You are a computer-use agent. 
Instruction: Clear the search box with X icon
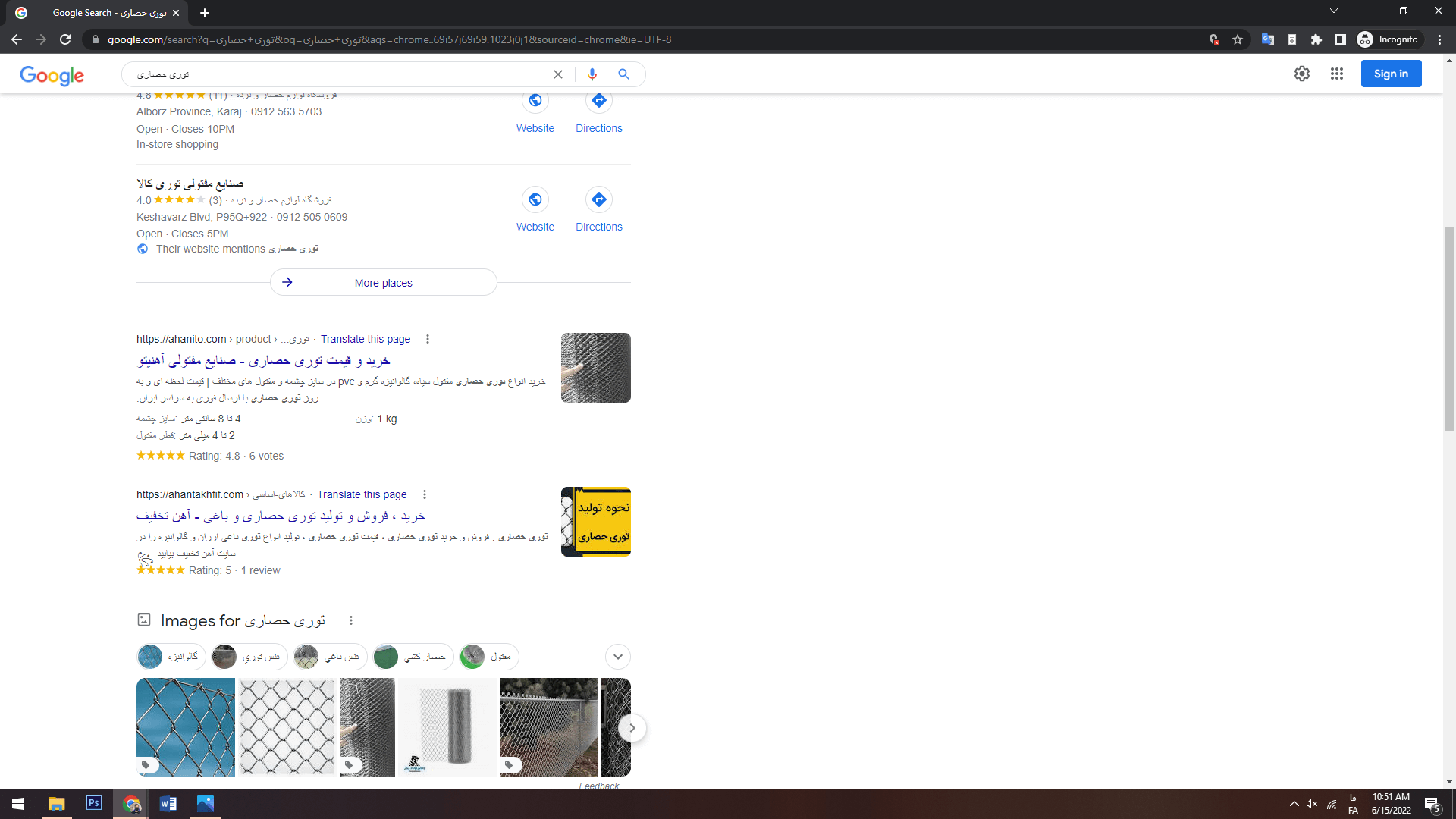click(558, 74)
